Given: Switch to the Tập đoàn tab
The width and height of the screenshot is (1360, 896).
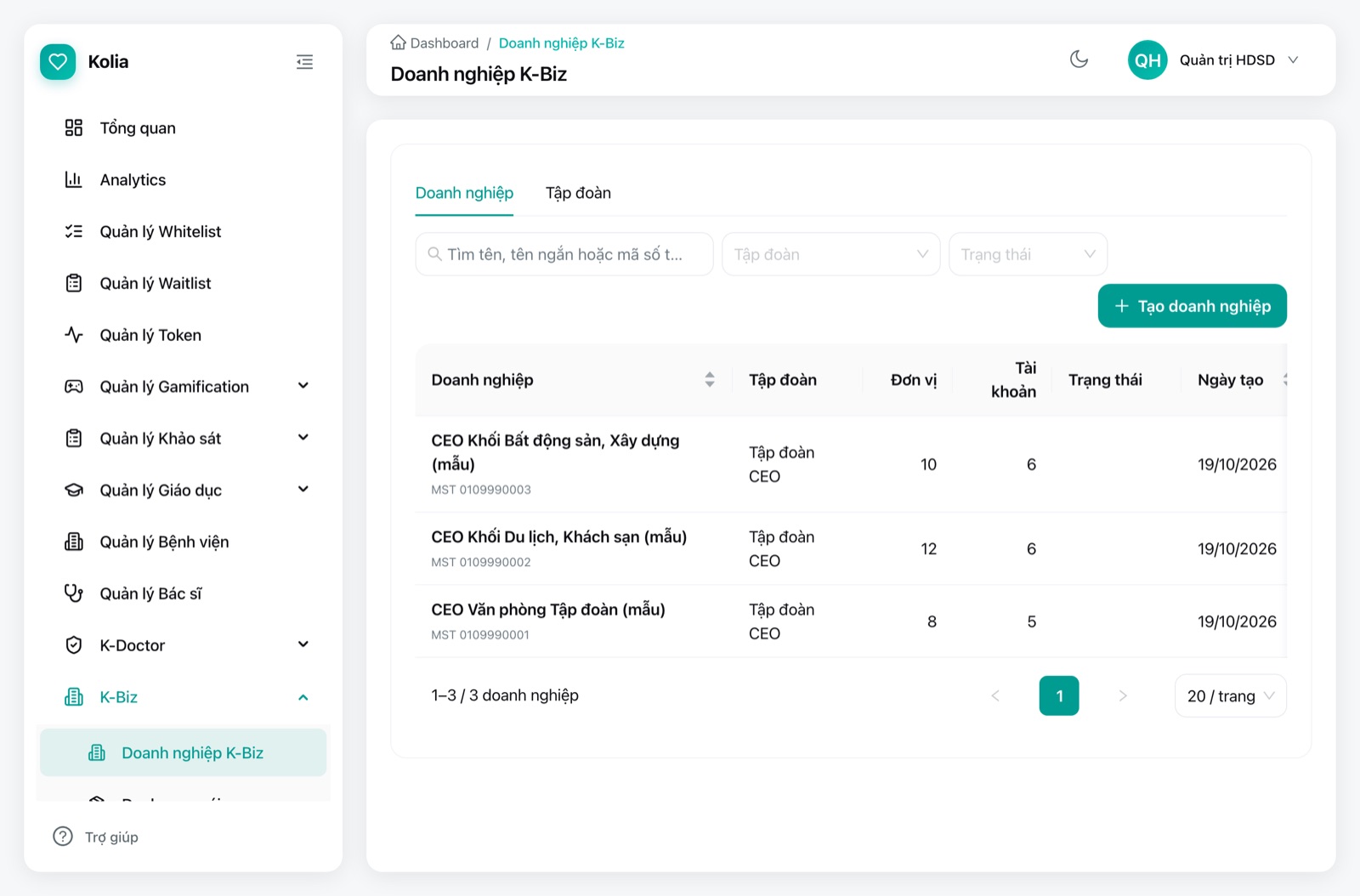Looking at the screenshot, I should coord(578,193).
